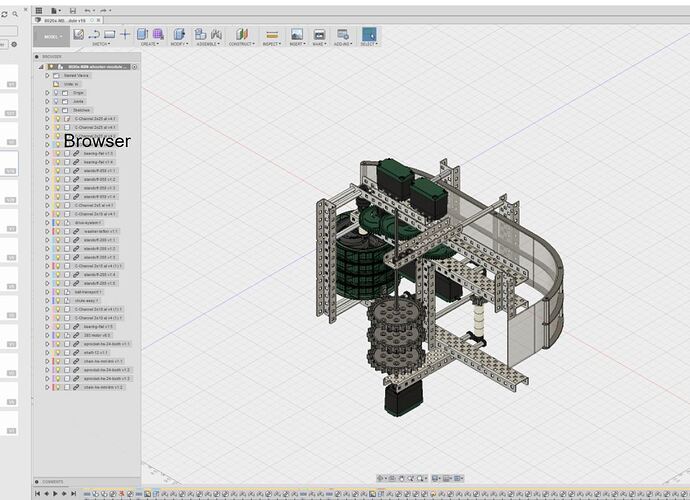The image size is (690, 500).
Task: Open the SKETCH menu
Action: [101, 44]
